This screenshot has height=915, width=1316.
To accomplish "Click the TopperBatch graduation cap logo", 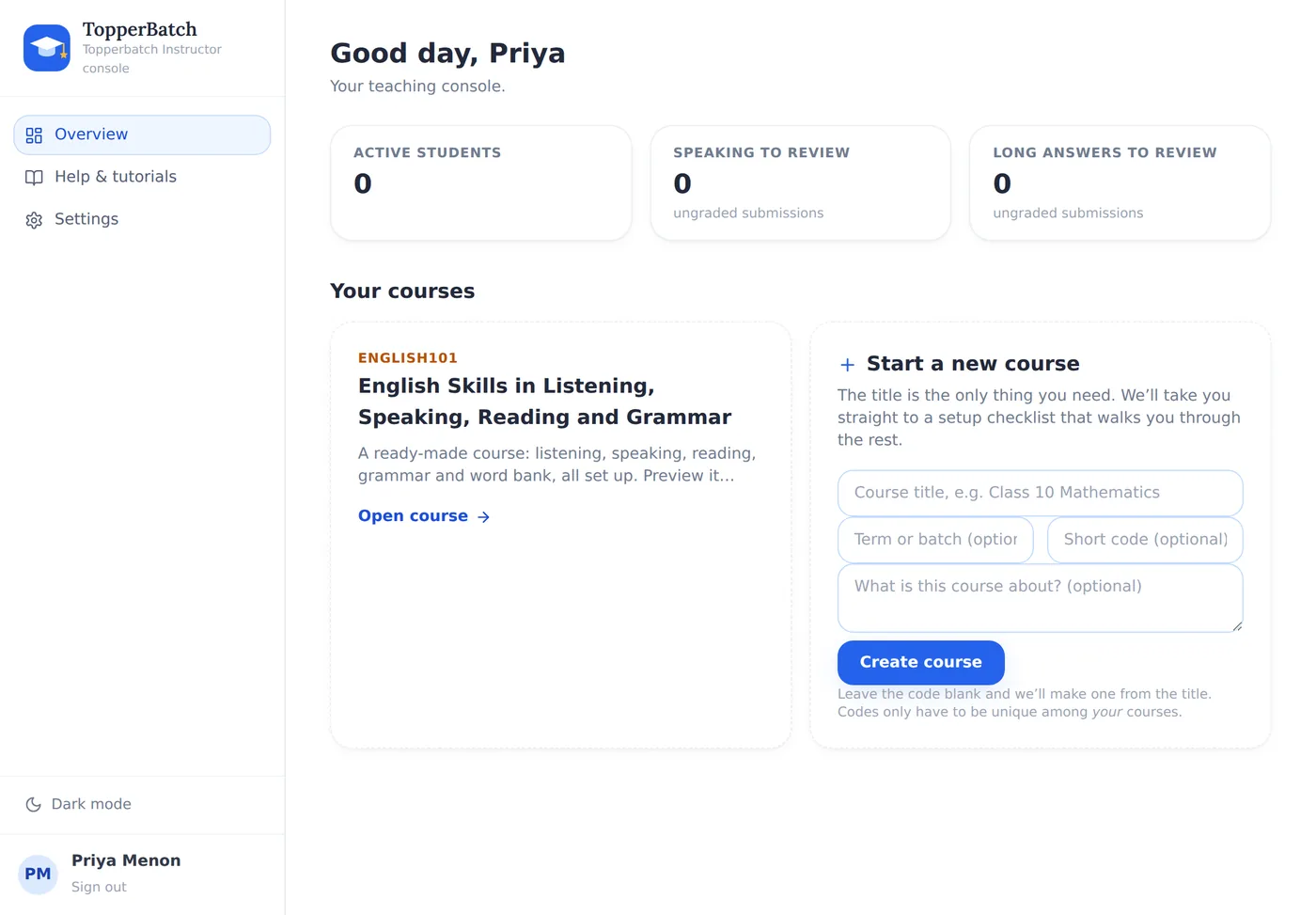I will 47,48.
